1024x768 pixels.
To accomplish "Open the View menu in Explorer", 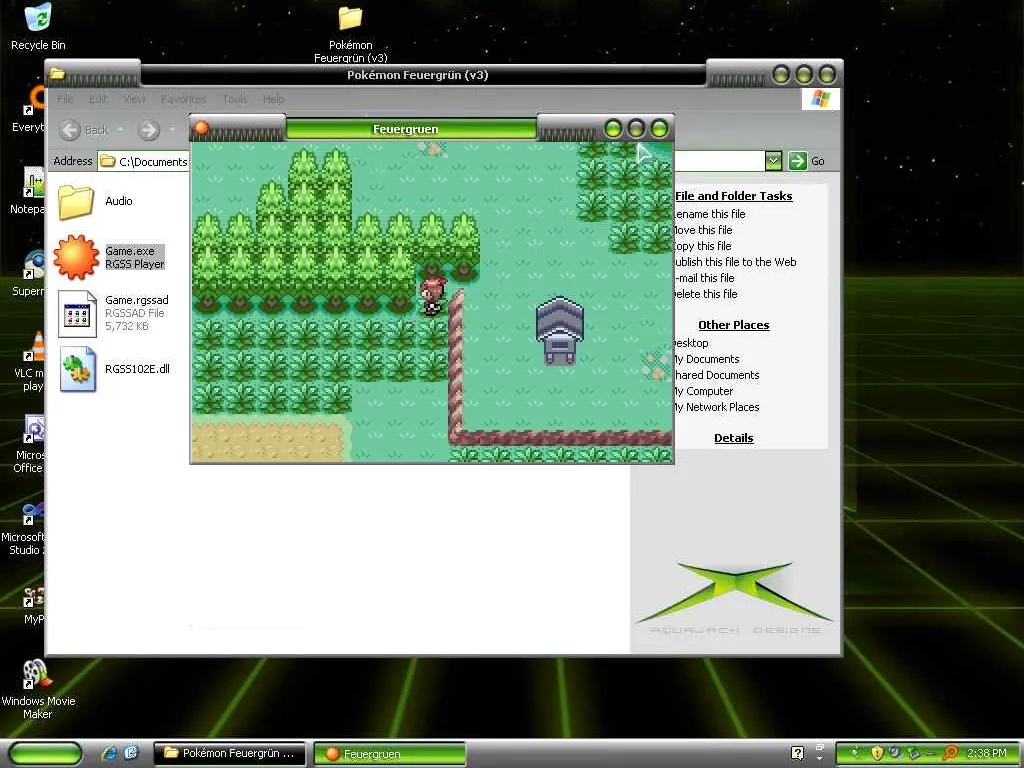I will 135,99.
